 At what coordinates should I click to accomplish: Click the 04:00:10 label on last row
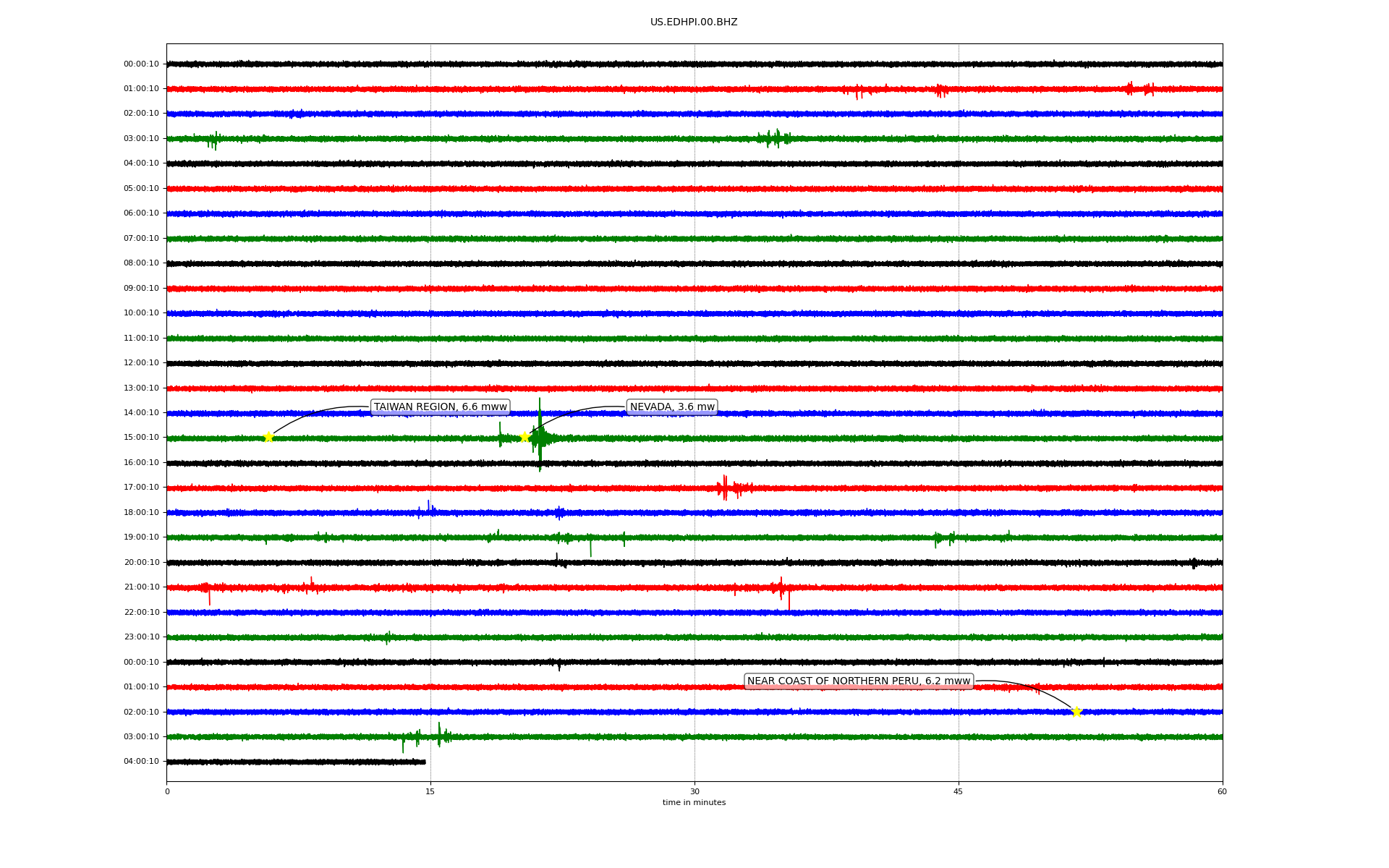coord(141,762)
